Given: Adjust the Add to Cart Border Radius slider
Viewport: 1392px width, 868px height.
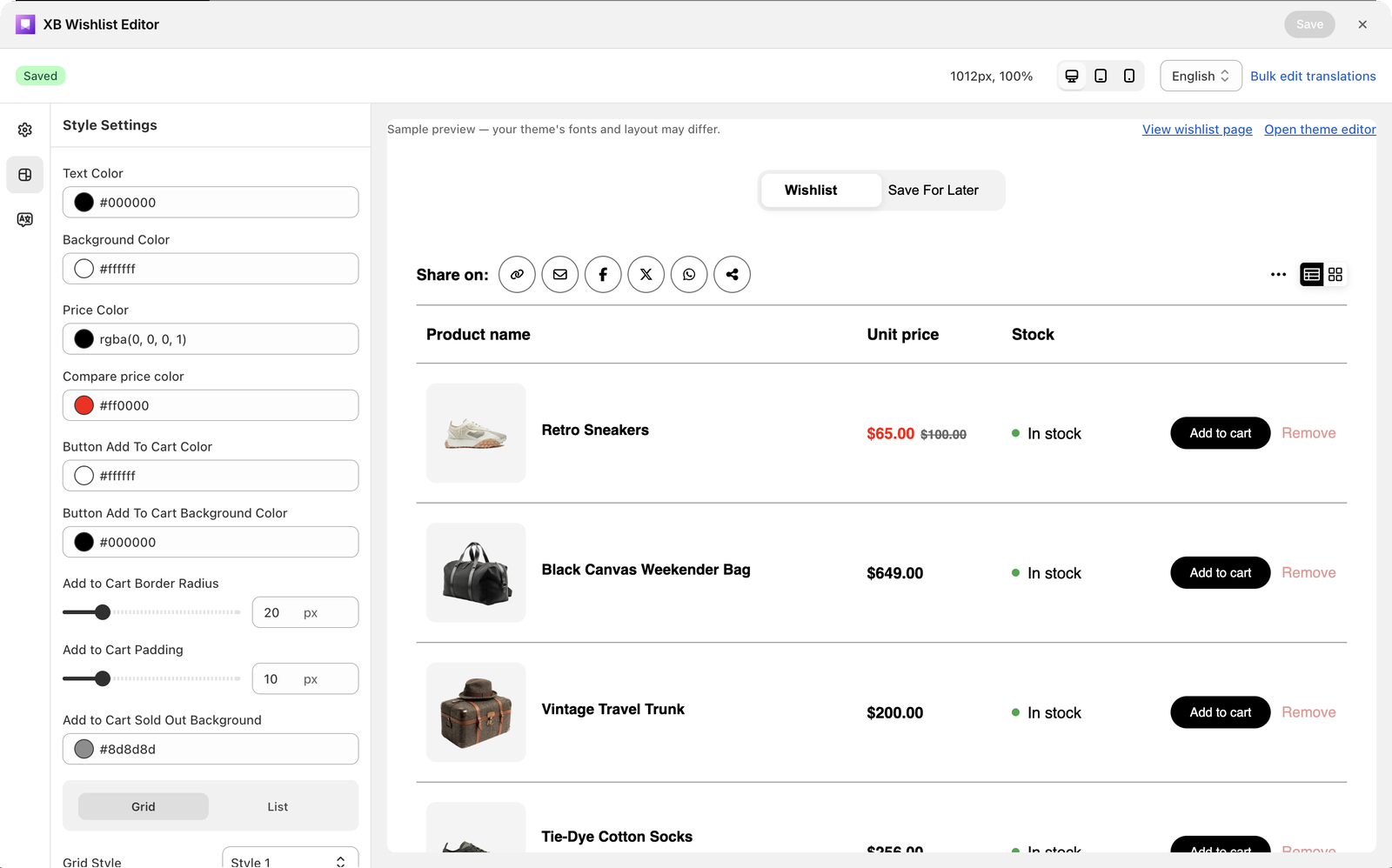Looking at the screenshot, I should click(x=103, y=612).
